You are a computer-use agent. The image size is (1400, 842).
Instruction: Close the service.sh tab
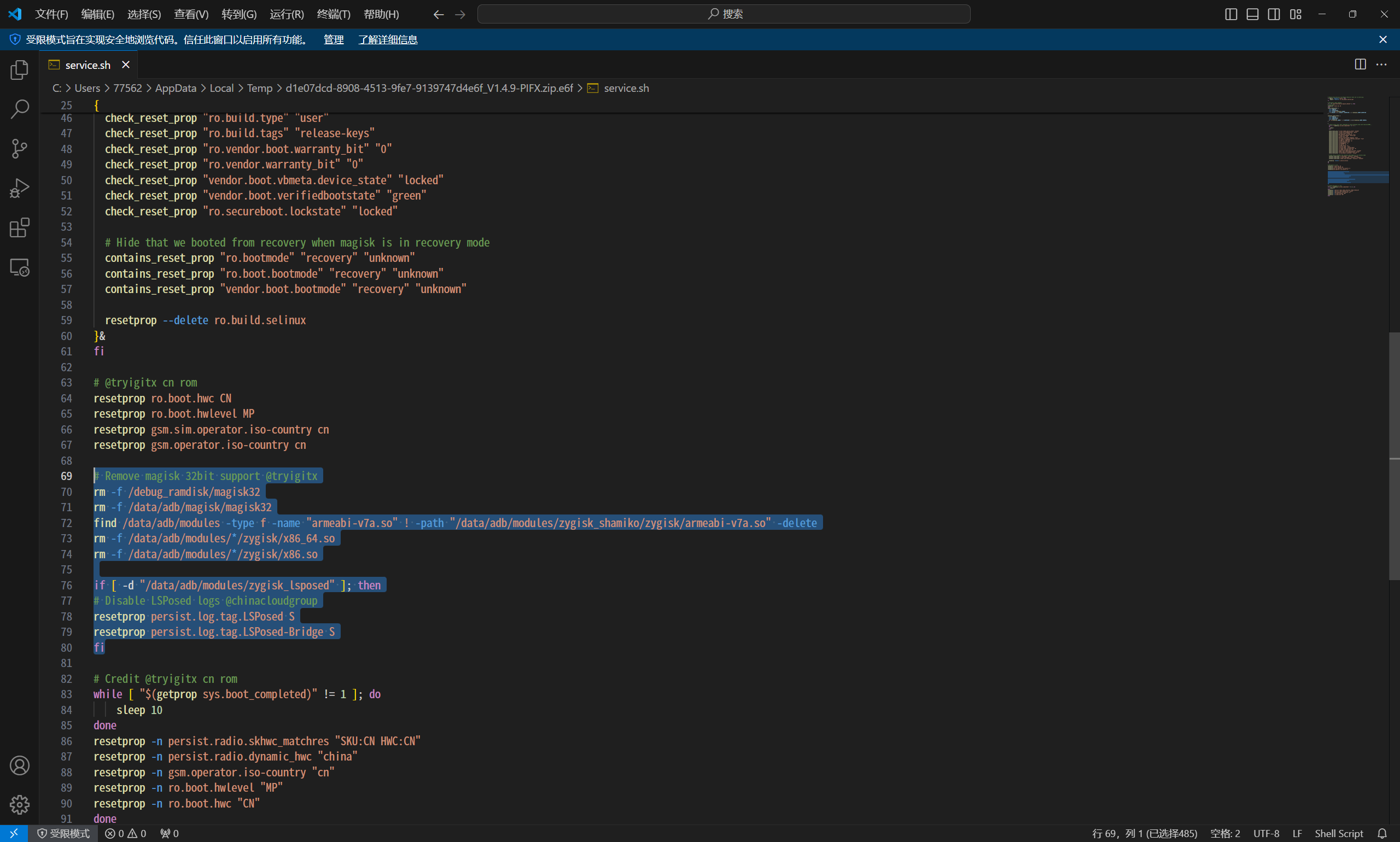(126, 65)
